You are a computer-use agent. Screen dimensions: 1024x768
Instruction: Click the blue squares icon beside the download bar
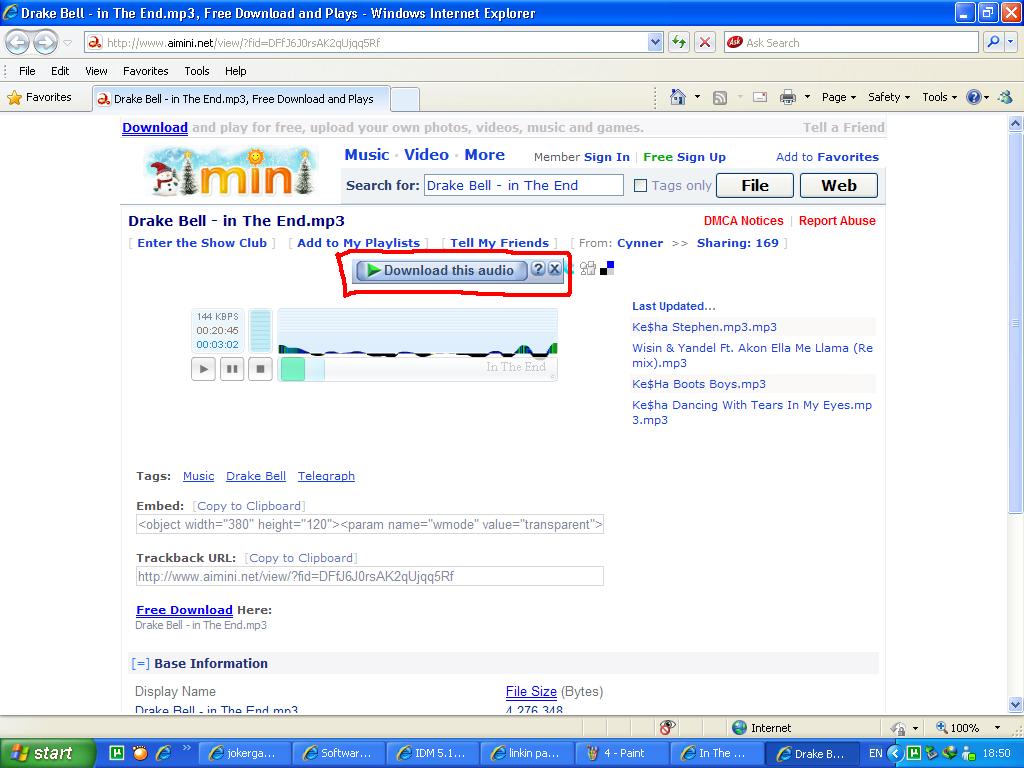click(x=607, y=268)
